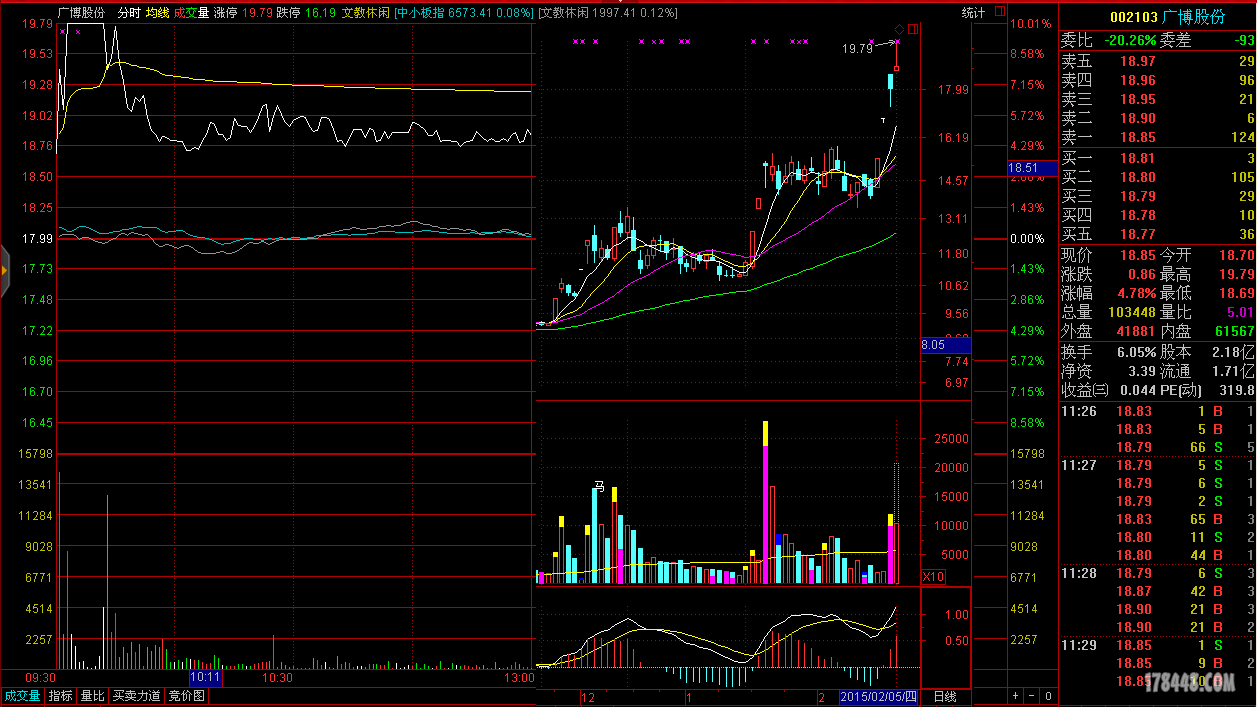
Task: Select the 卖二 18.90 order row
Action: pyautogui.click(x=1158, y=119)
